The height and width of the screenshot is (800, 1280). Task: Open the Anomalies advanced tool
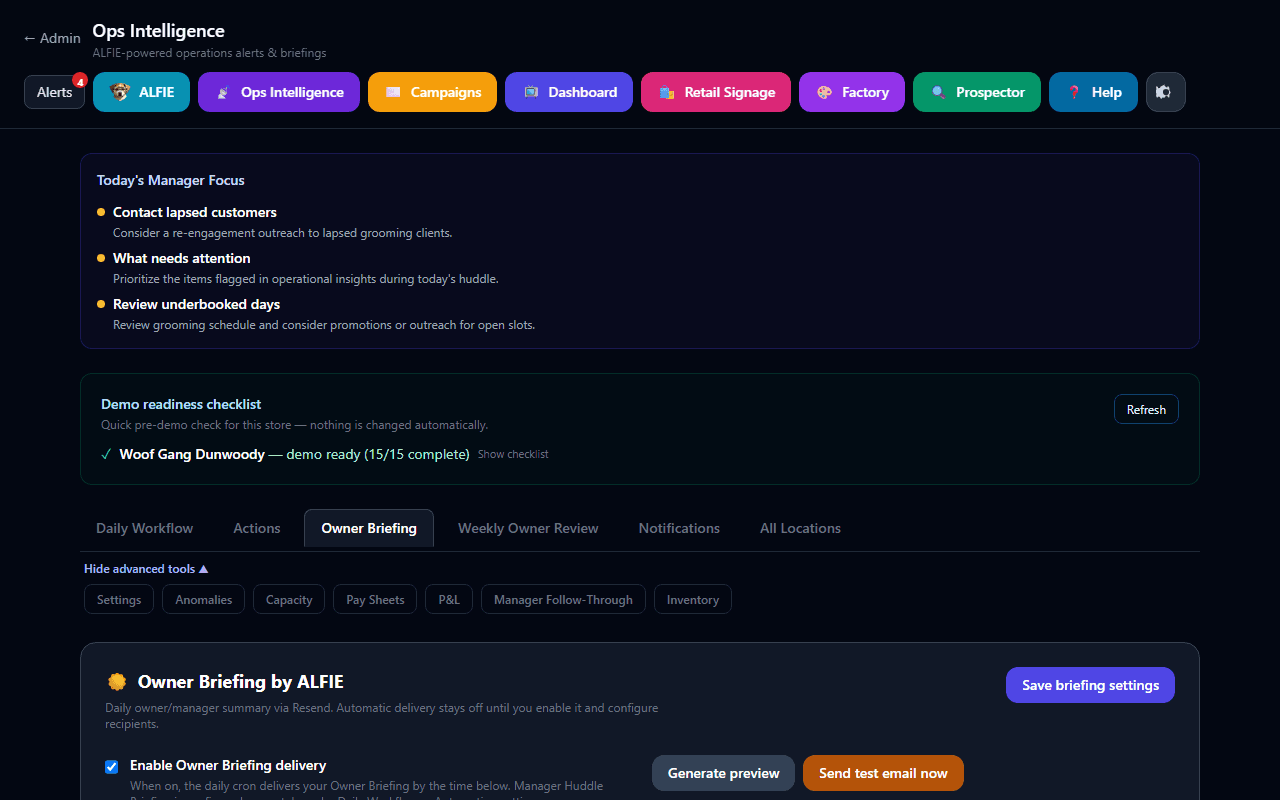point(203,599)
